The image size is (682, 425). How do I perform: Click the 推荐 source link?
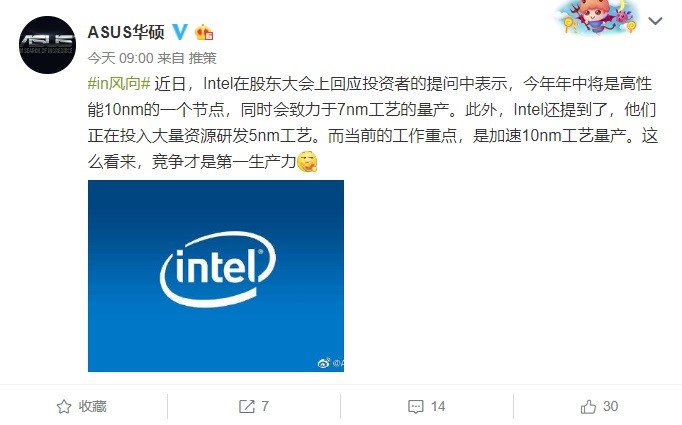[x=203, y=58]
